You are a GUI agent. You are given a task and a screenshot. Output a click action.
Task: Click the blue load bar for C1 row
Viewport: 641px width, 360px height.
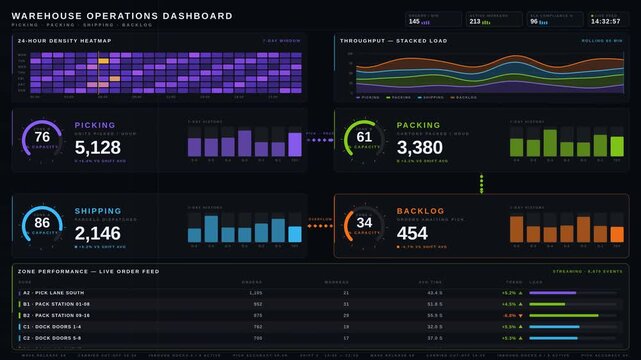click(554, 327)
